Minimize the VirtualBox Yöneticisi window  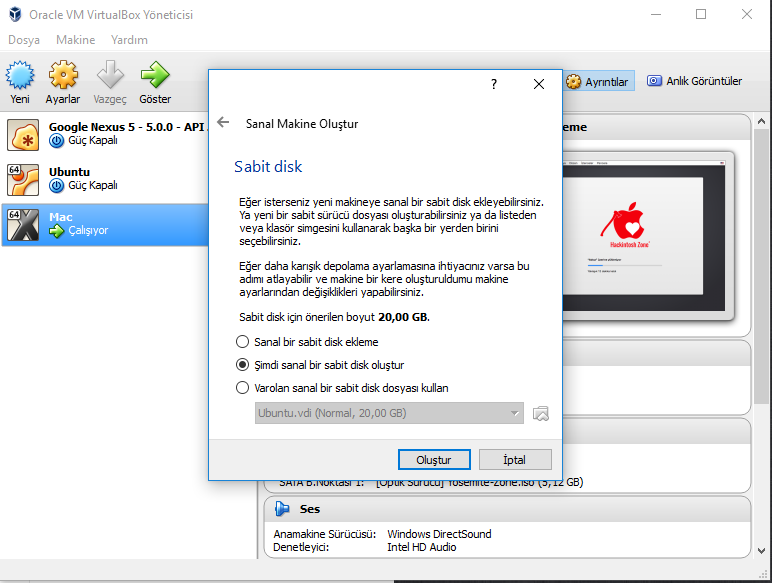tap(656, 14)
